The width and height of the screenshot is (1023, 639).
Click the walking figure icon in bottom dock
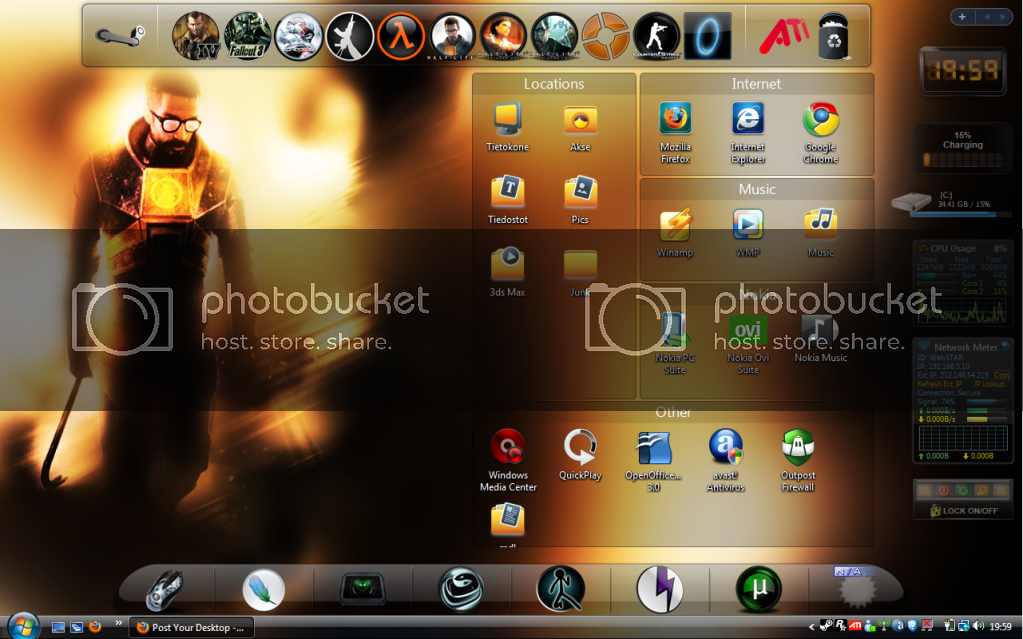pos(560,589)
